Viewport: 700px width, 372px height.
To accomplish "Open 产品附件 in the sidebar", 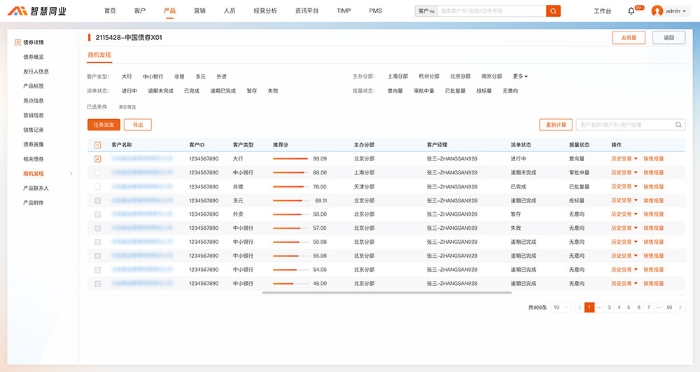I will [x=33, y=203].
